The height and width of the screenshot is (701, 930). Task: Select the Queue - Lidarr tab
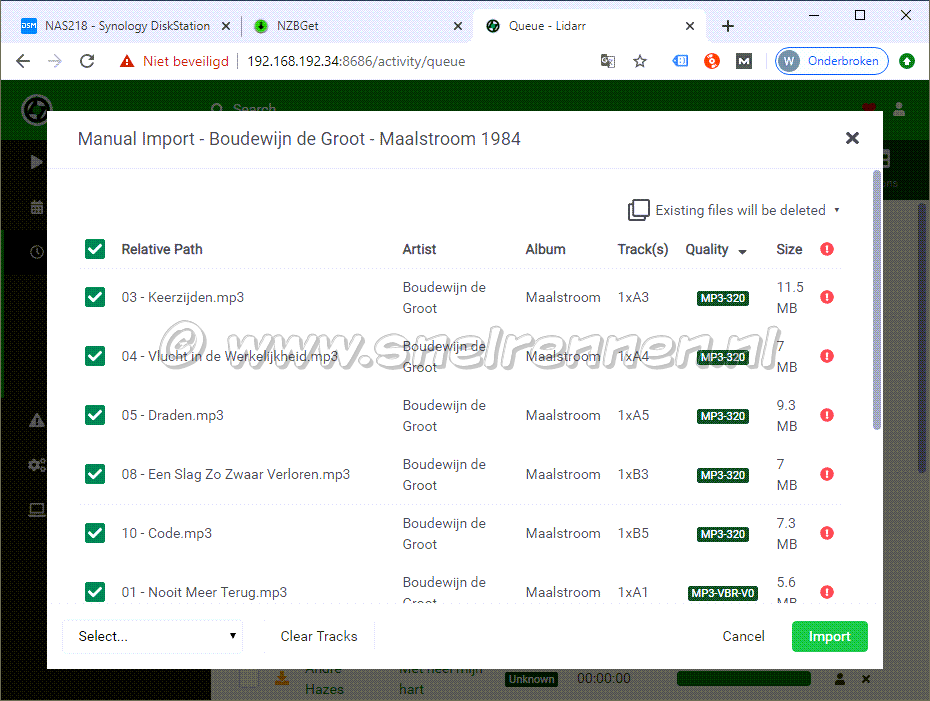(x=547, y=26)
